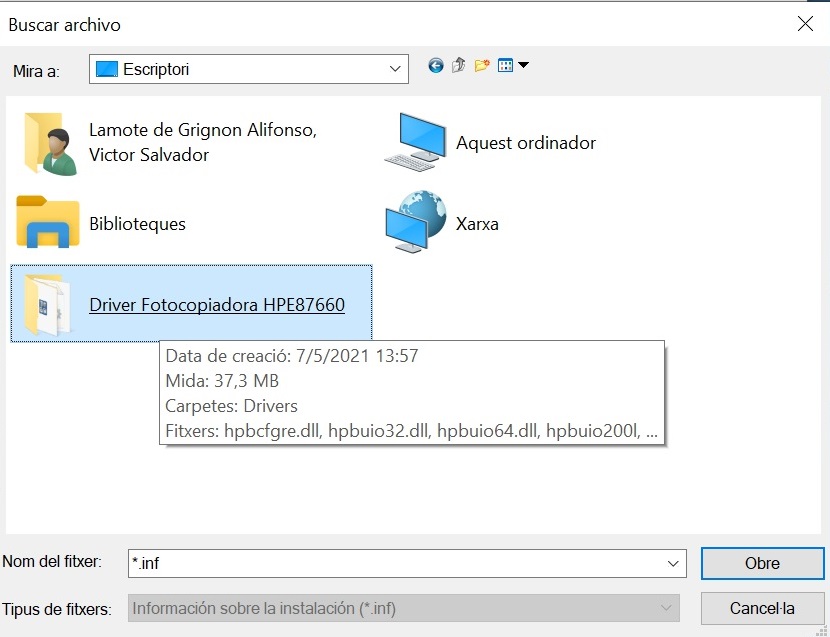Viewport: 830px width, 637px height.
Task: Click the Xarxa label text
Action: (x=477, y=224)
